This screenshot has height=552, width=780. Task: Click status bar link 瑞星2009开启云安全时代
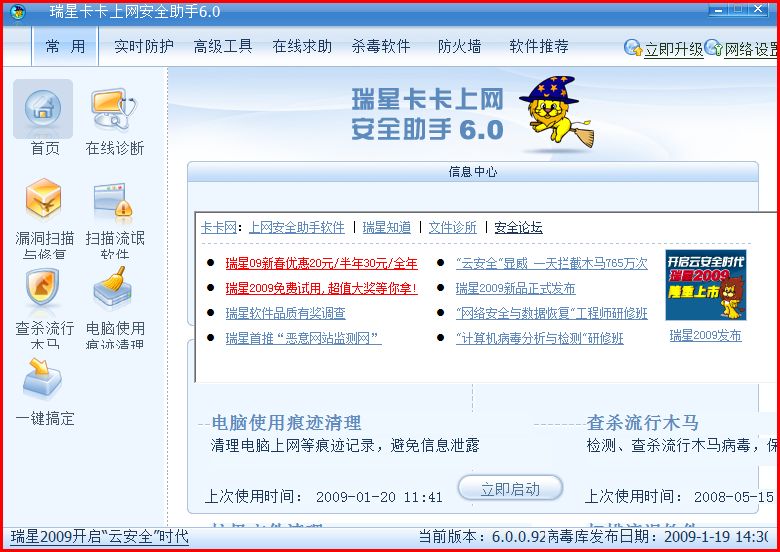point(99,537)
